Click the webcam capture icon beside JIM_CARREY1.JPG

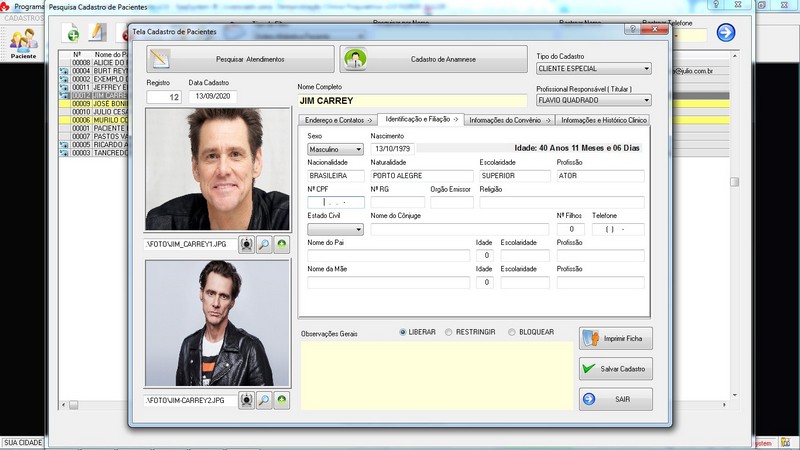tap(247, 244)
